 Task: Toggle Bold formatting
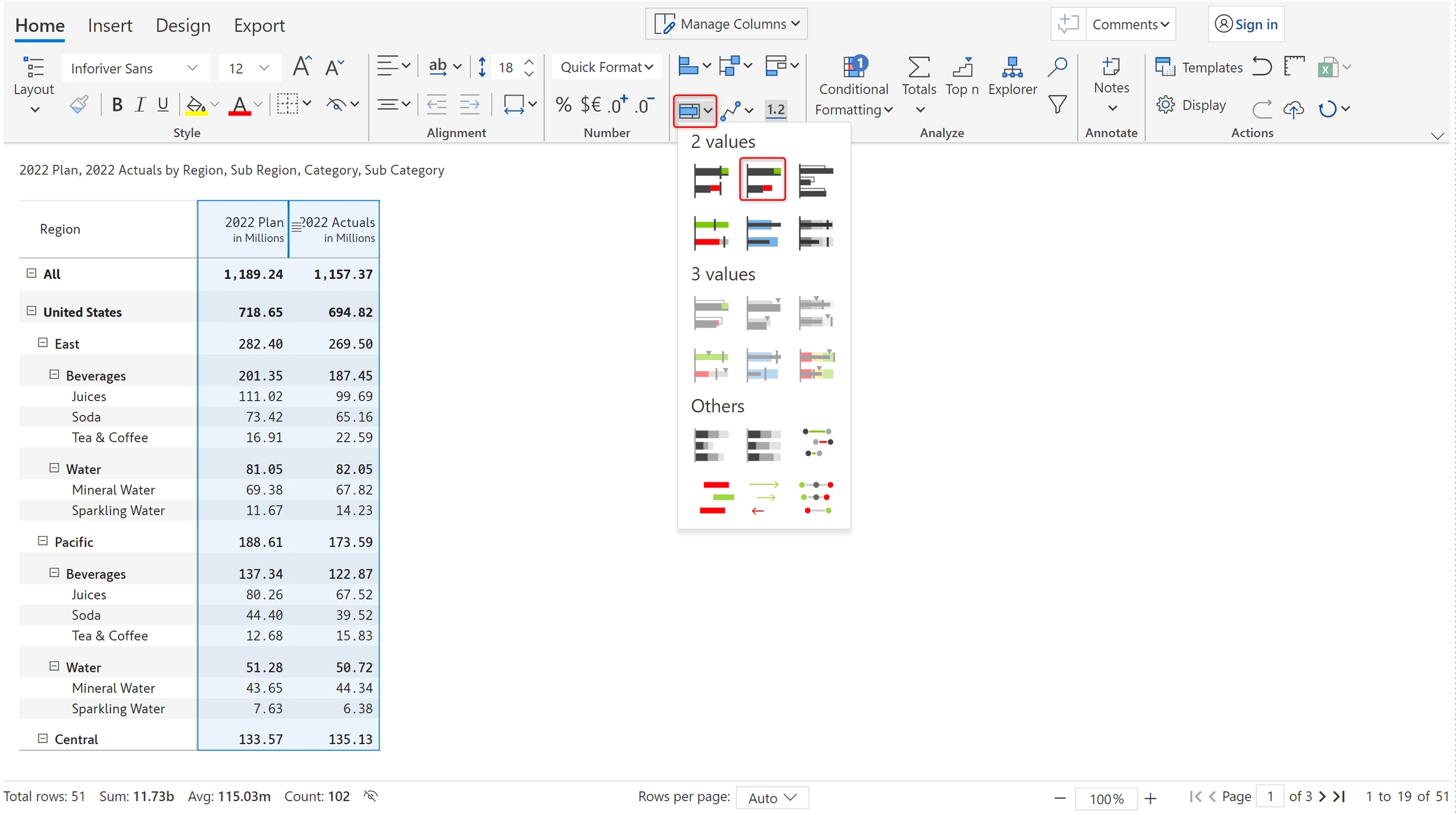point(117,104)
